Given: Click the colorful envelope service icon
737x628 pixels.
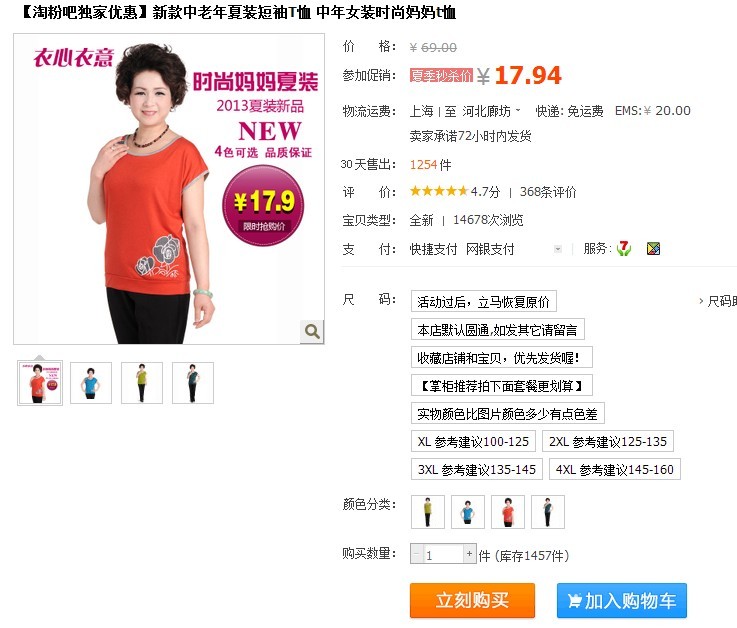Looking at the screenshot, I should tap(653, 248).
